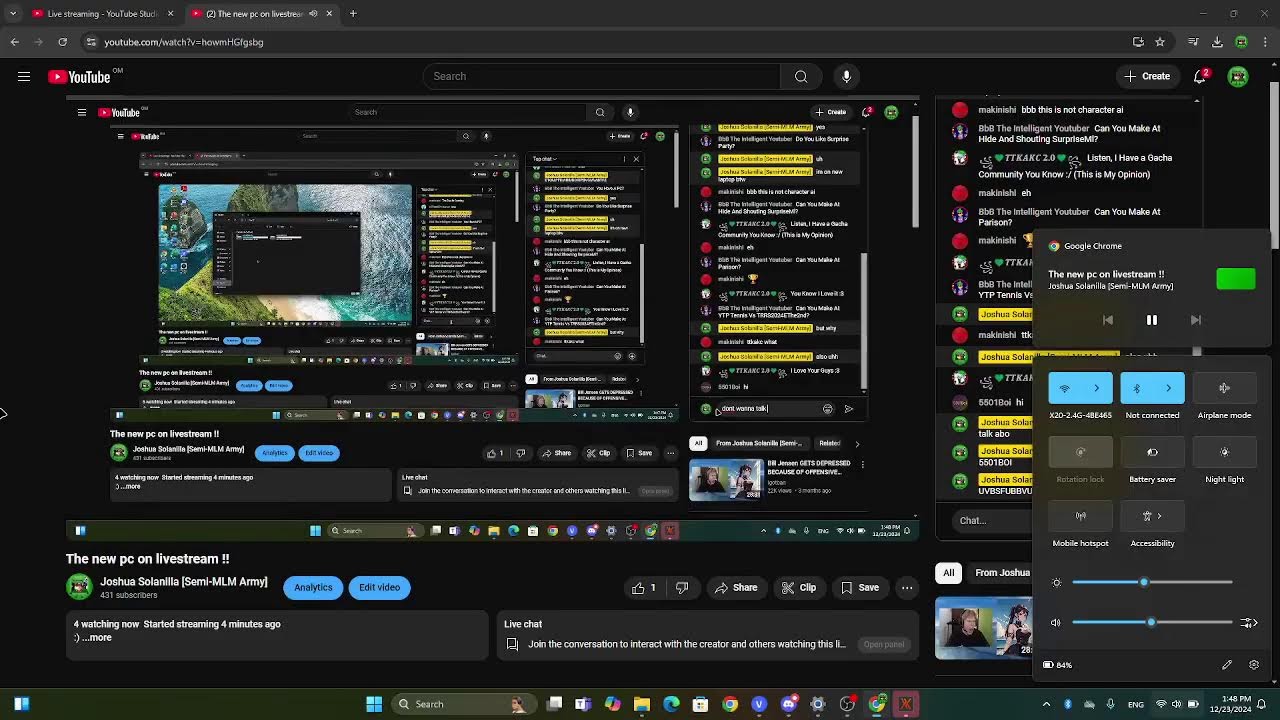Adjust the volume slider in quick settings
1280x720 pixels.
(x=1152, y=622)
